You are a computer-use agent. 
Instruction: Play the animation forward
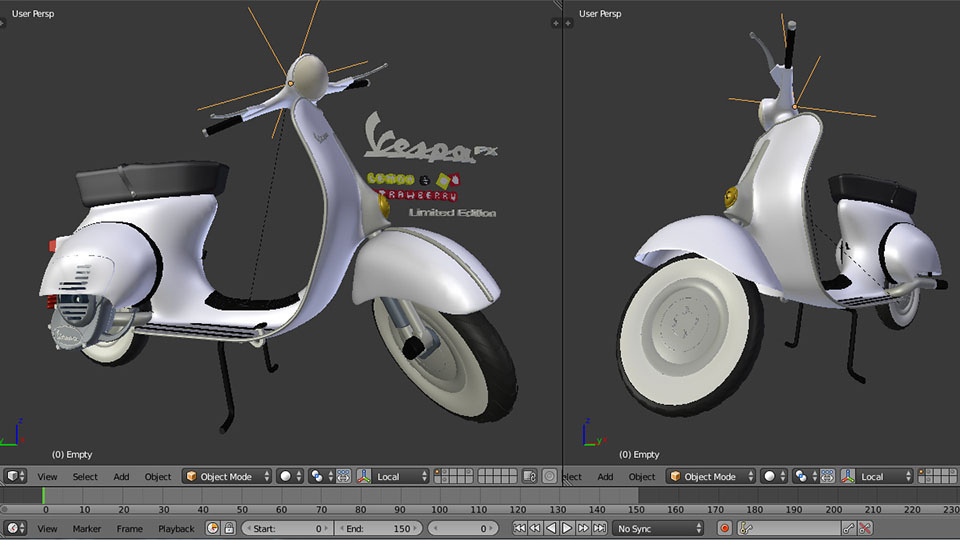567,528
